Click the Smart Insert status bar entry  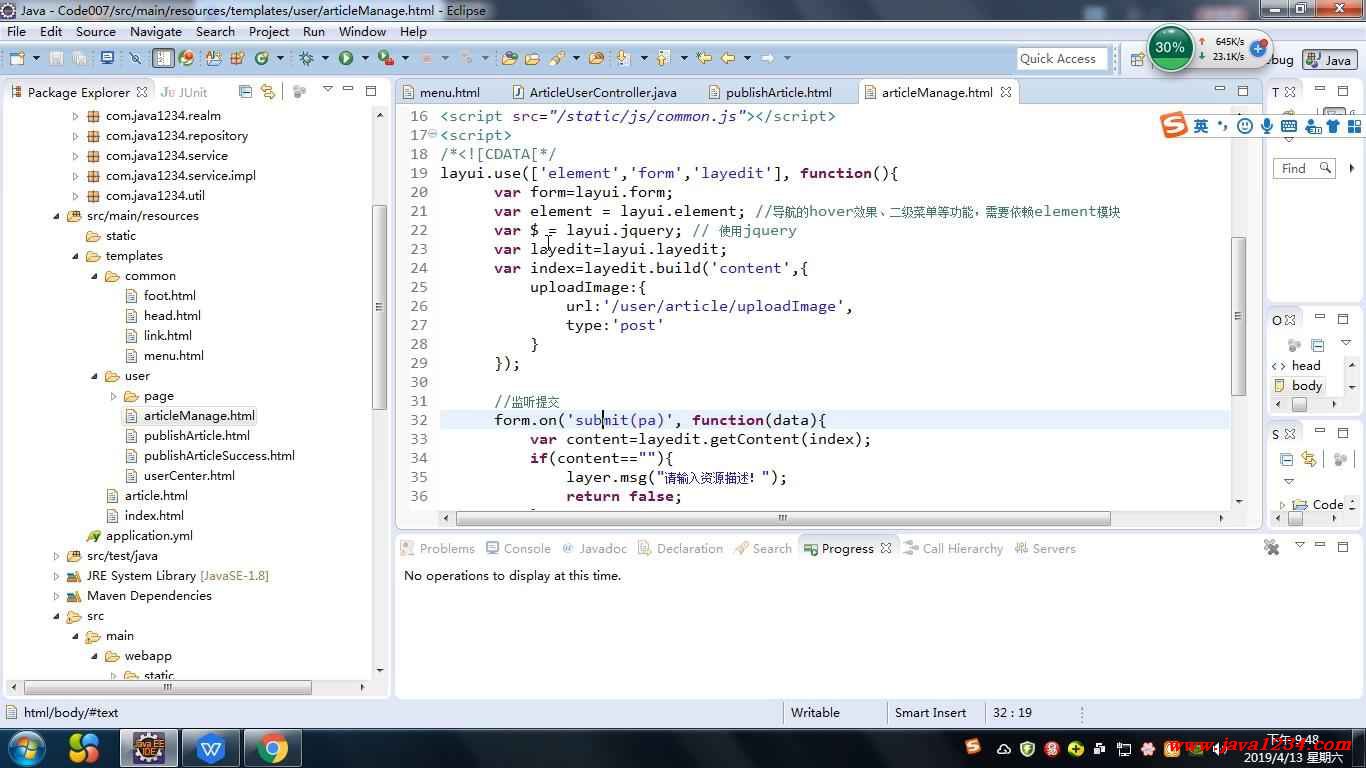pyautogui.click(x=930, y=713)
